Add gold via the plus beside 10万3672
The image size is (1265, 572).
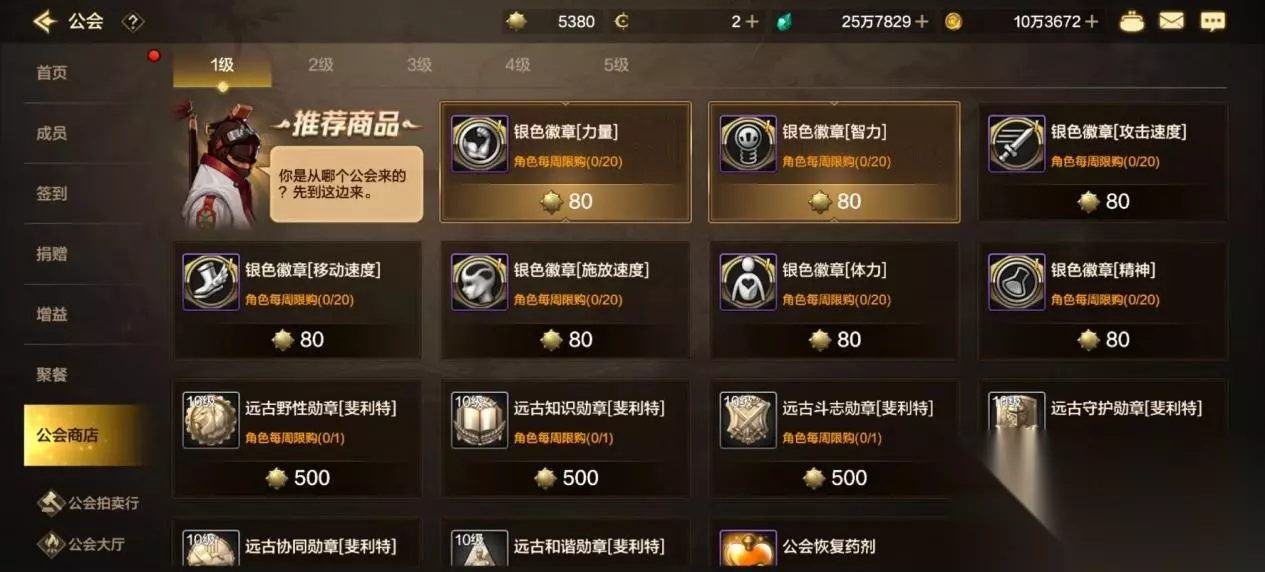pos(1091,21)
